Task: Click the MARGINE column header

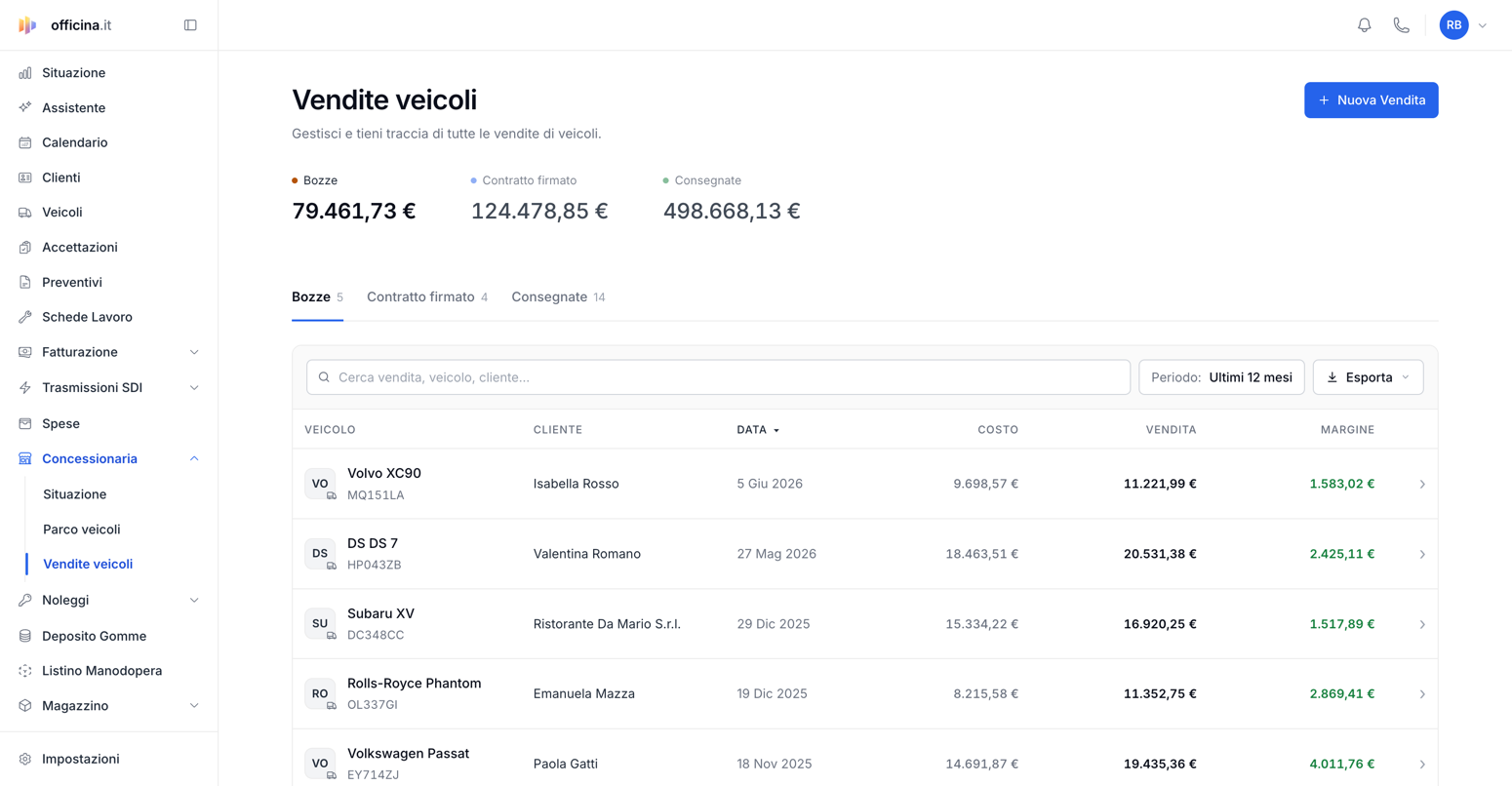Action: click(1347, 430)
